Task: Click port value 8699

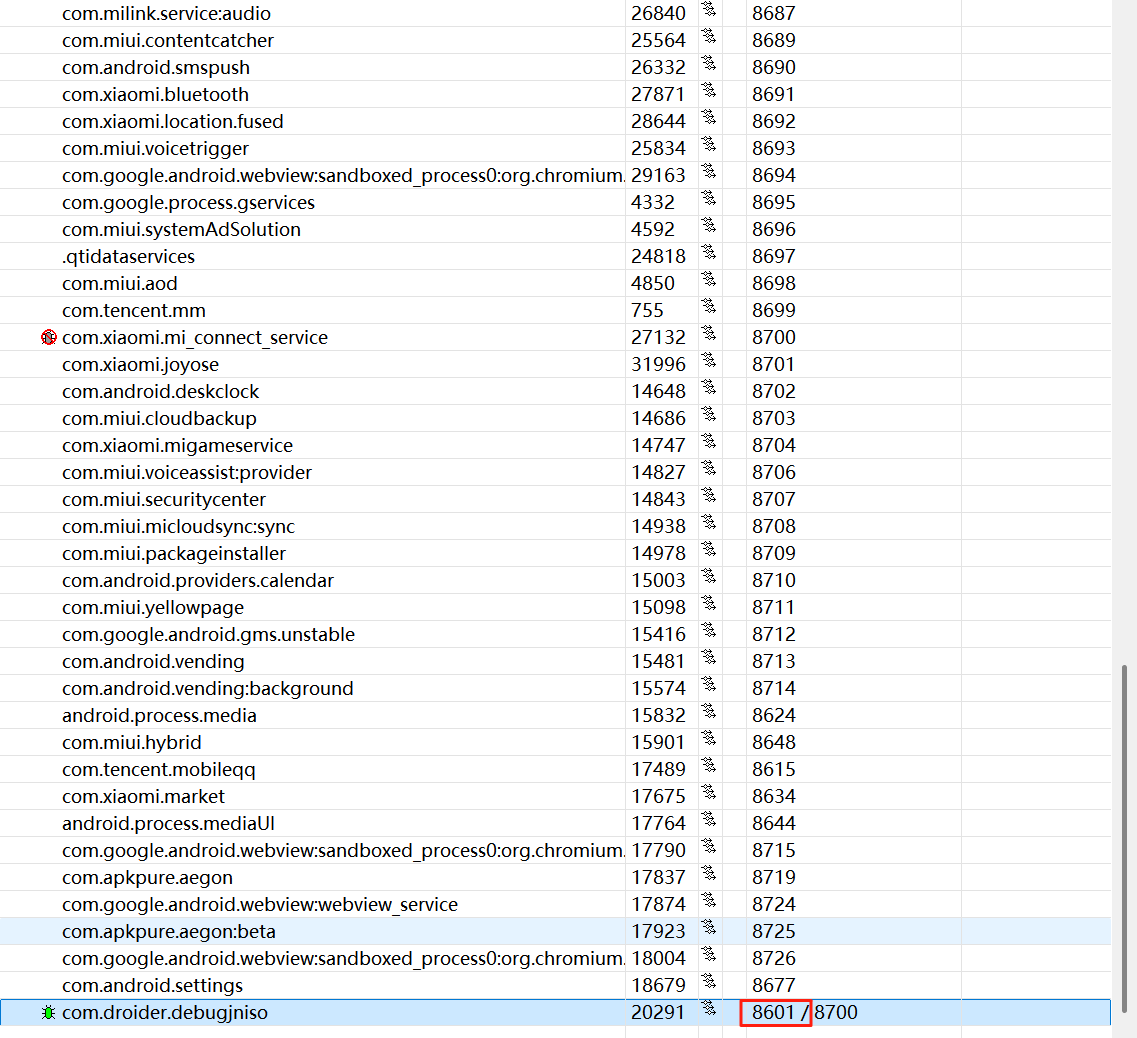Action: pyautogui.click(x=774, y=310)
